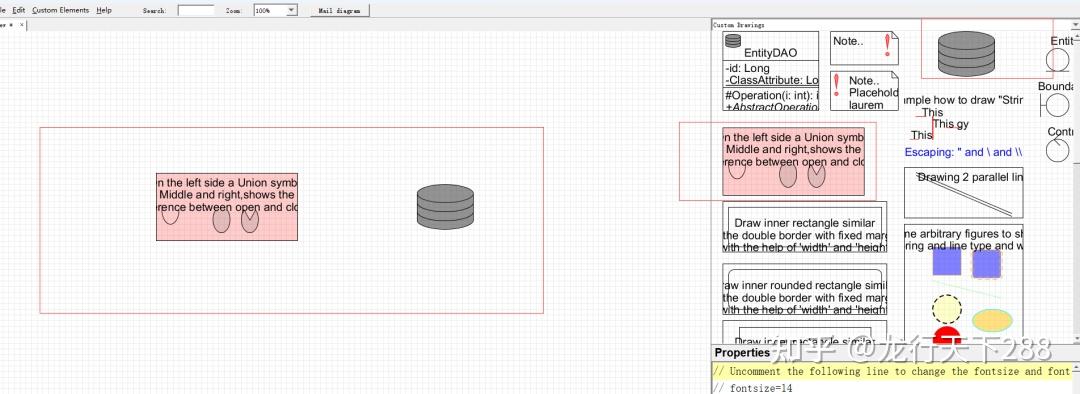Select the Drawing 2 parallel lines element

pos(964,192)
